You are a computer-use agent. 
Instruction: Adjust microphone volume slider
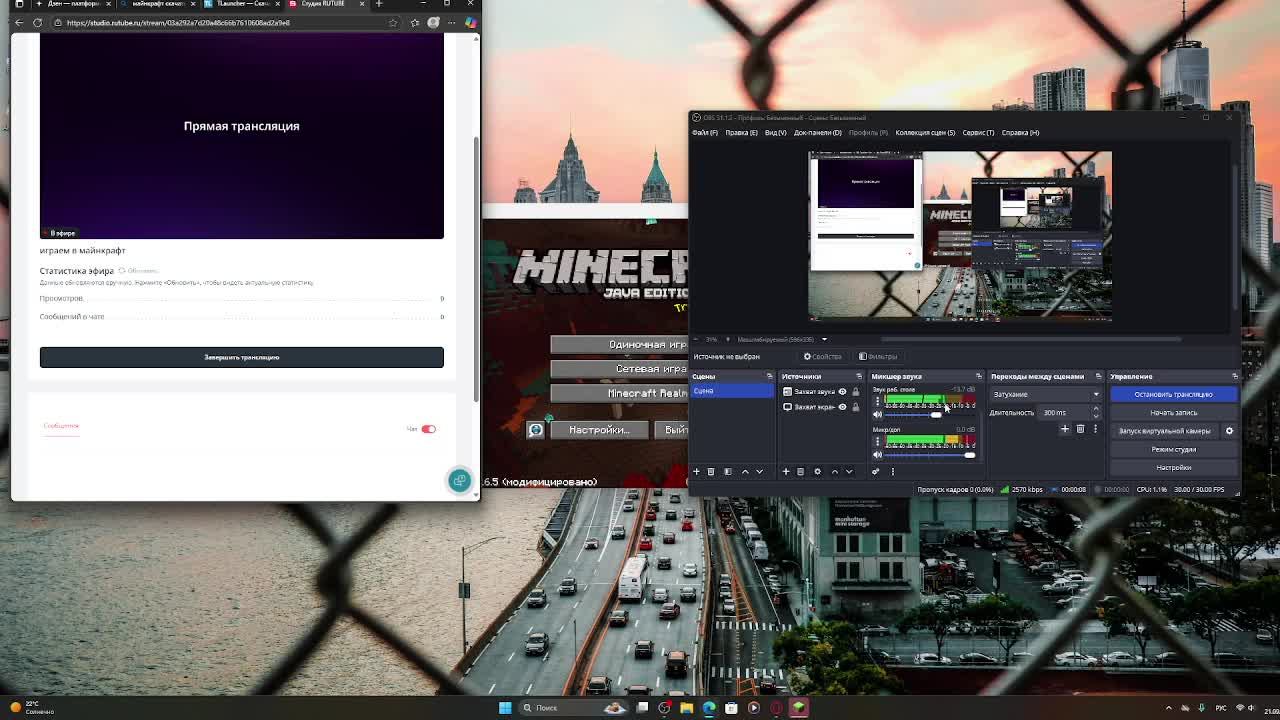(x=929, y=455)
